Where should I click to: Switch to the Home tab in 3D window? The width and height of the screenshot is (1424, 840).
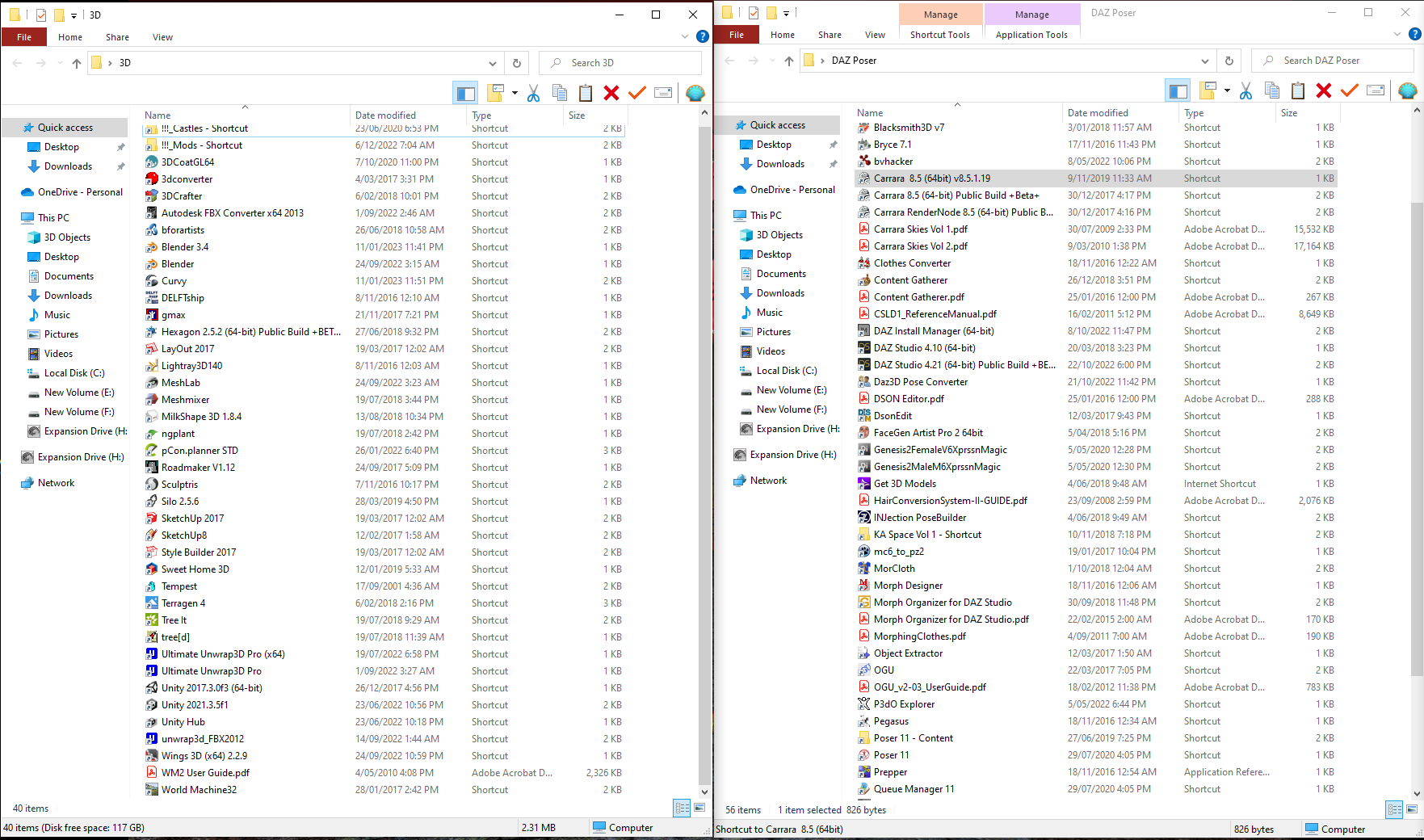(x=70, y=36)
